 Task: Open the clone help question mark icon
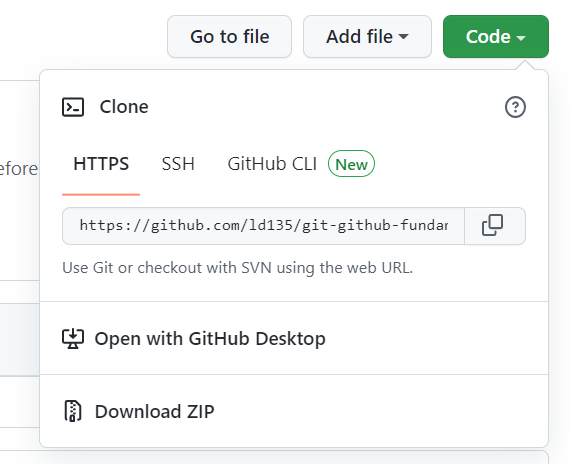click(x=515, y=107)
